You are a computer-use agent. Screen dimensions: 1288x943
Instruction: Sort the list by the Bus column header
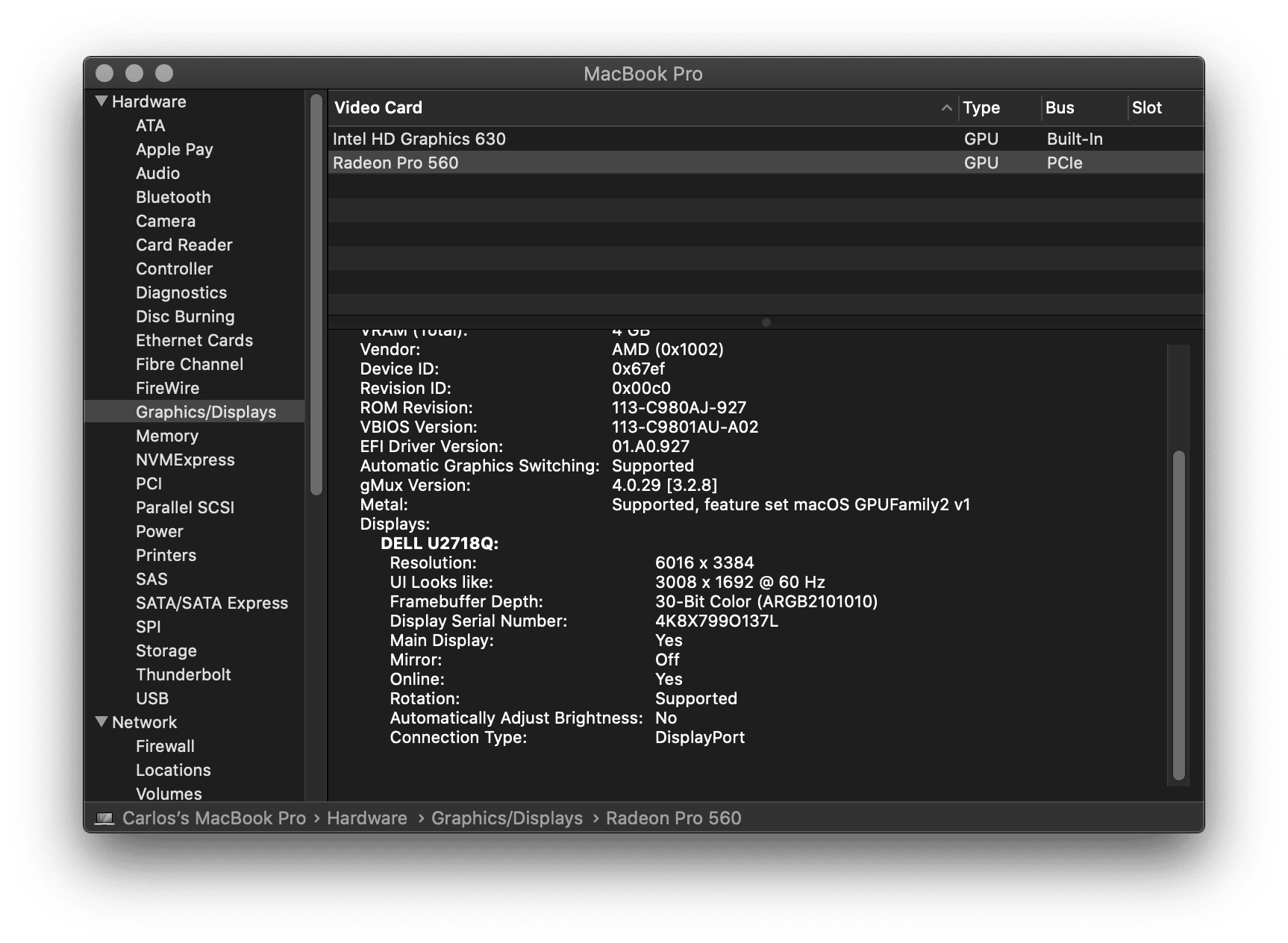[x=1060, y=107]
